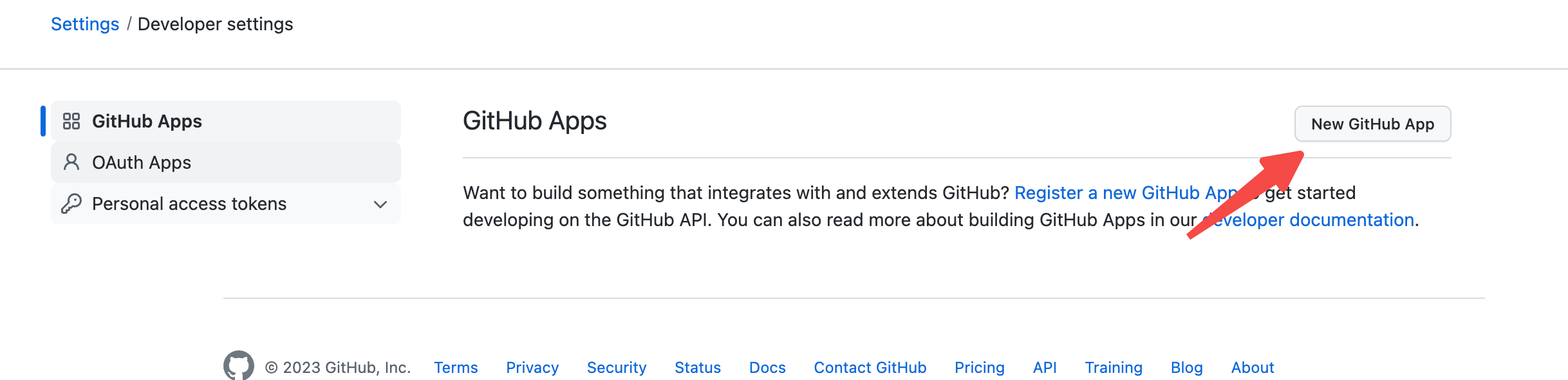Open the Security footer link
1568x380 pixels.
(617, 367)
